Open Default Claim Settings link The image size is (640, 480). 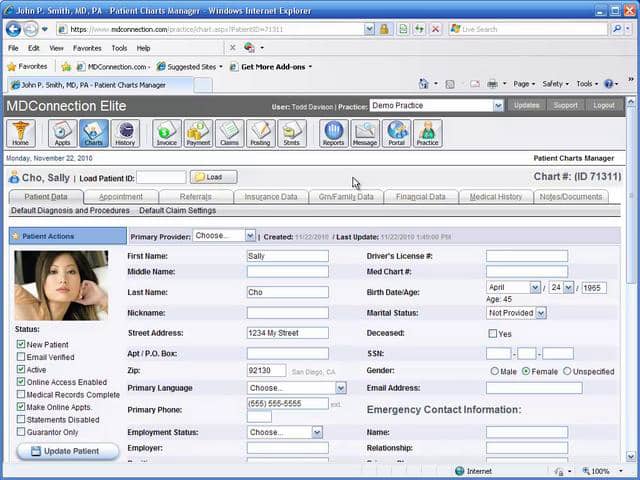[x=178, y=211]
